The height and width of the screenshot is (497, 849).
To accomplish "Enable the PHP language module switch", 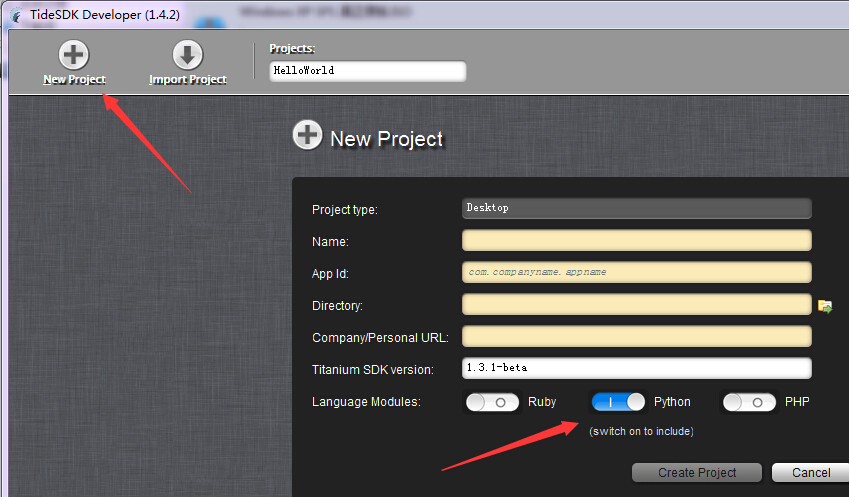I will point(749,402).
